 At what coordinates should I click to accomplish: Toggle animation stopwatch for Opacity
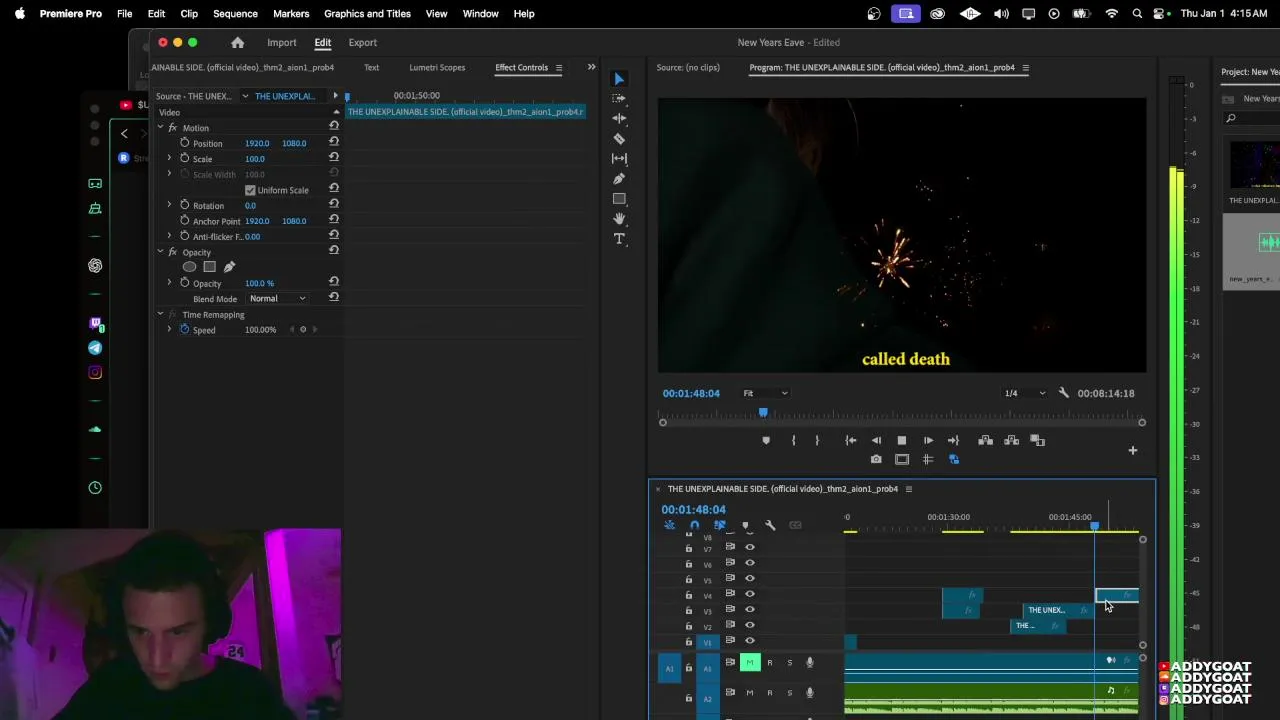(x=184, y=283)
